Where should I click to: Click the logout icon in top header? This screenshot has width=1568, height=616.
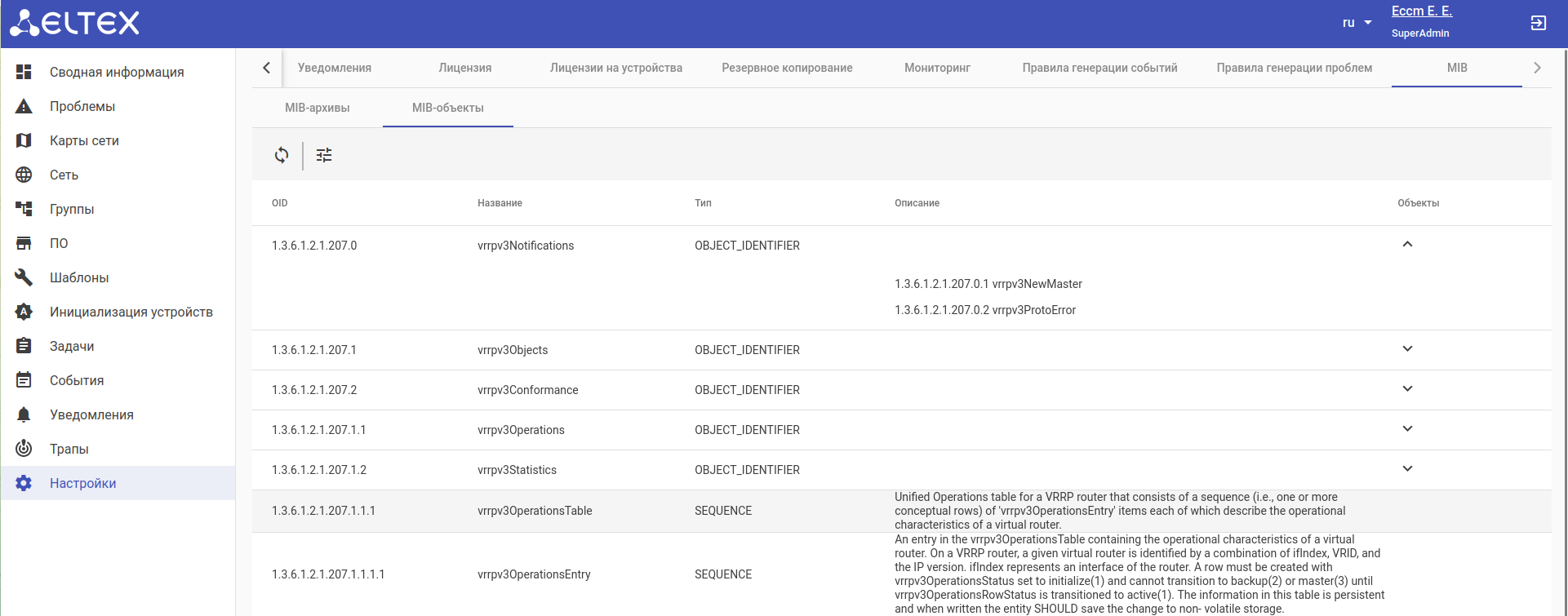coord(1538,23)
